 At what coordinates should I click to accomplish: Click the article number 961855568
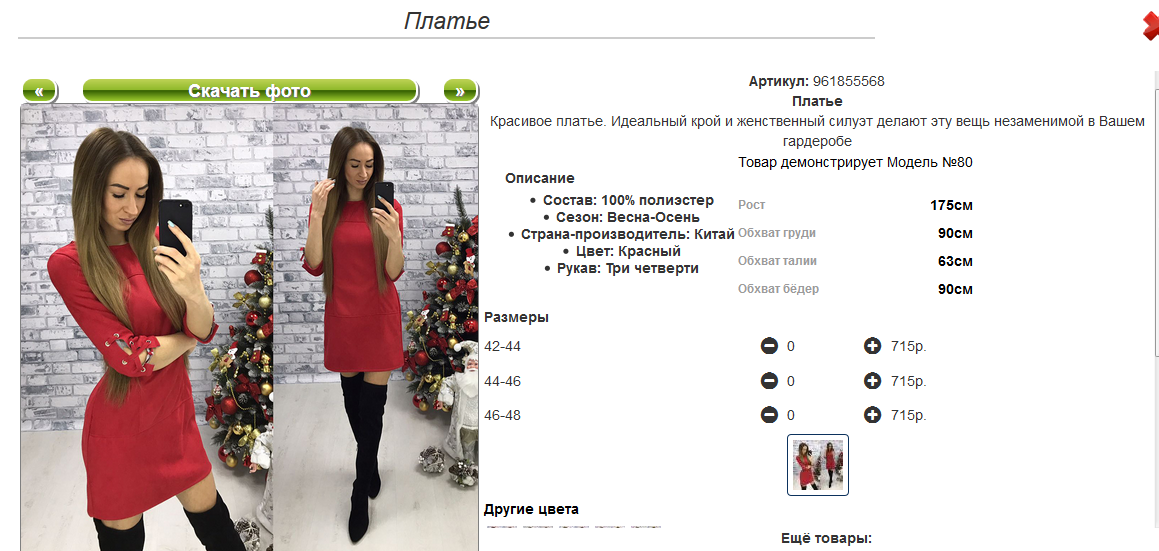849,81
